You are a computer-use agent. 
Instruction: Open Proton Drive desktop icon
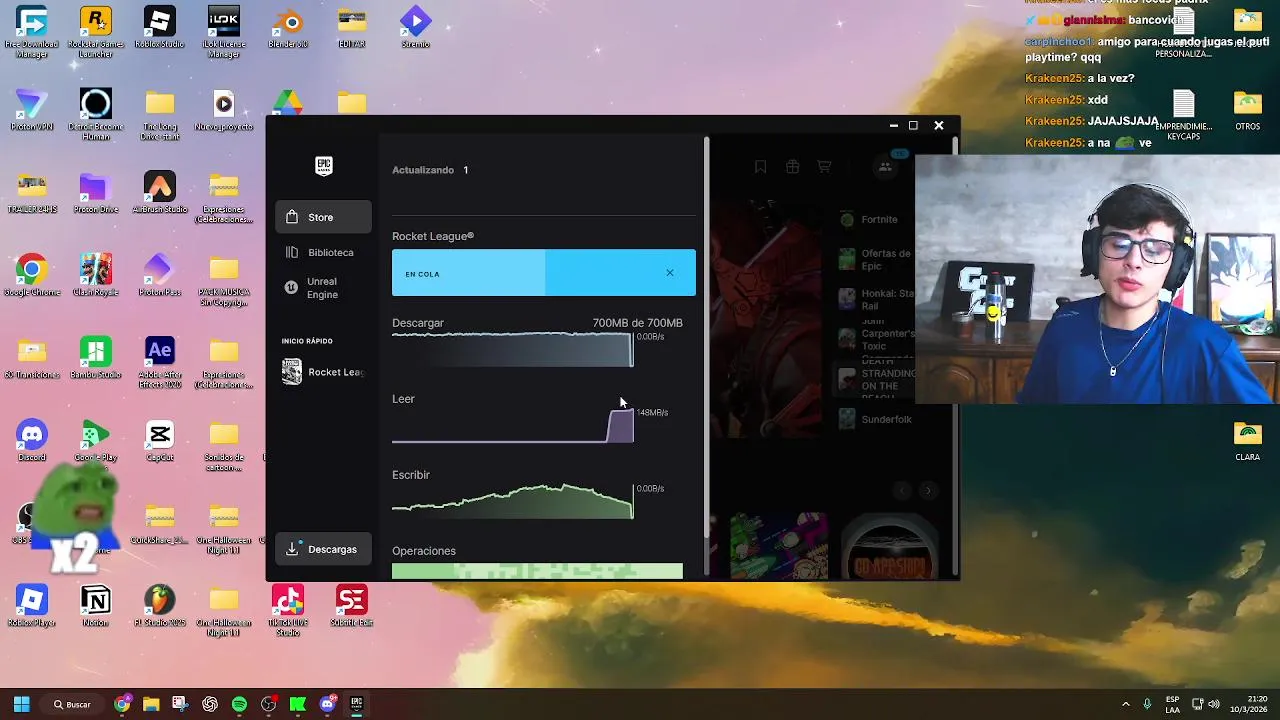coord(96,192)
